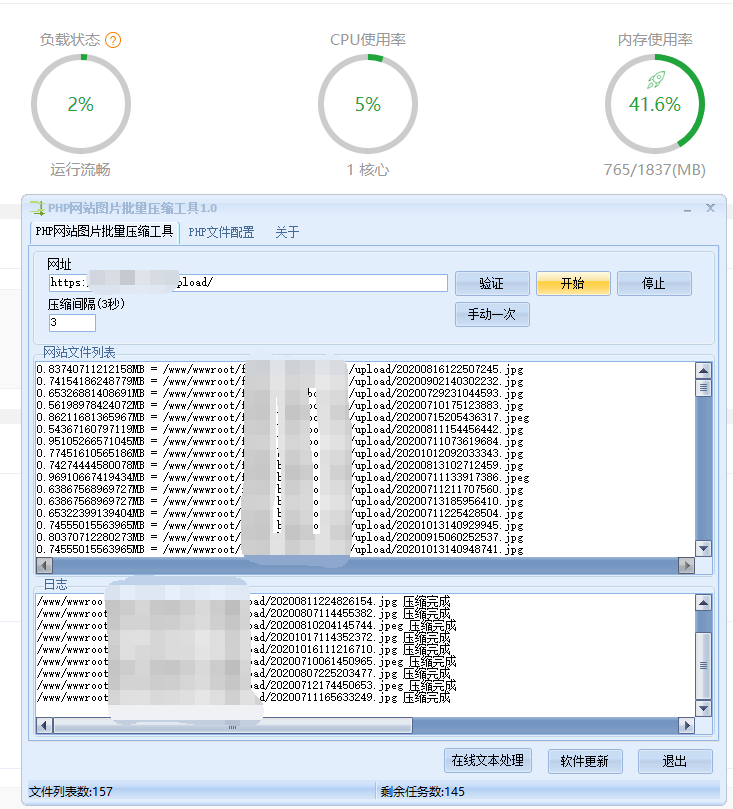Image resolution: width=733 pixels, height=809 pixels.
Task: Click the 手动一次 button
Action: click(x=492, y=314)
